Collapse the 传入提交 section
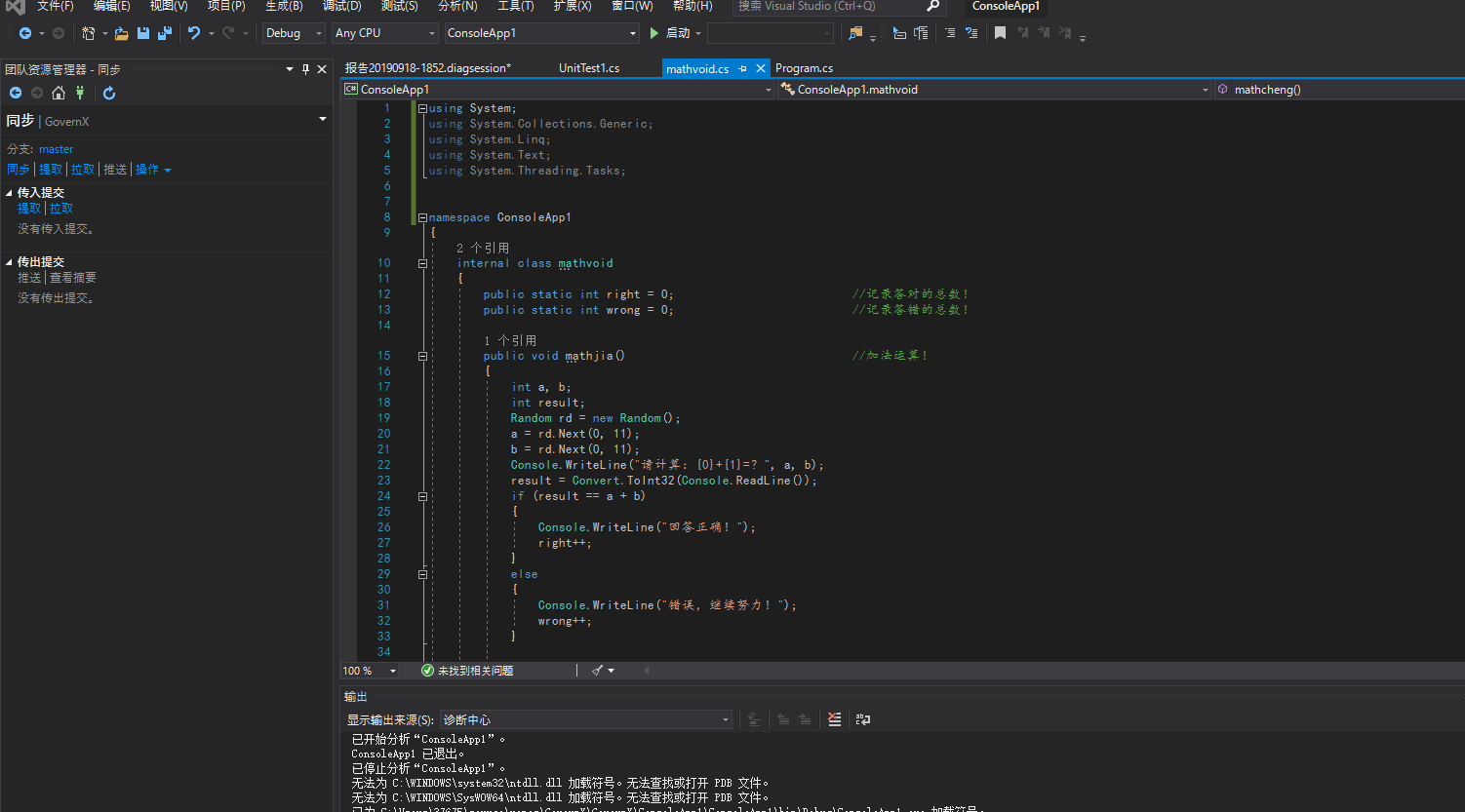 point(10,193)
